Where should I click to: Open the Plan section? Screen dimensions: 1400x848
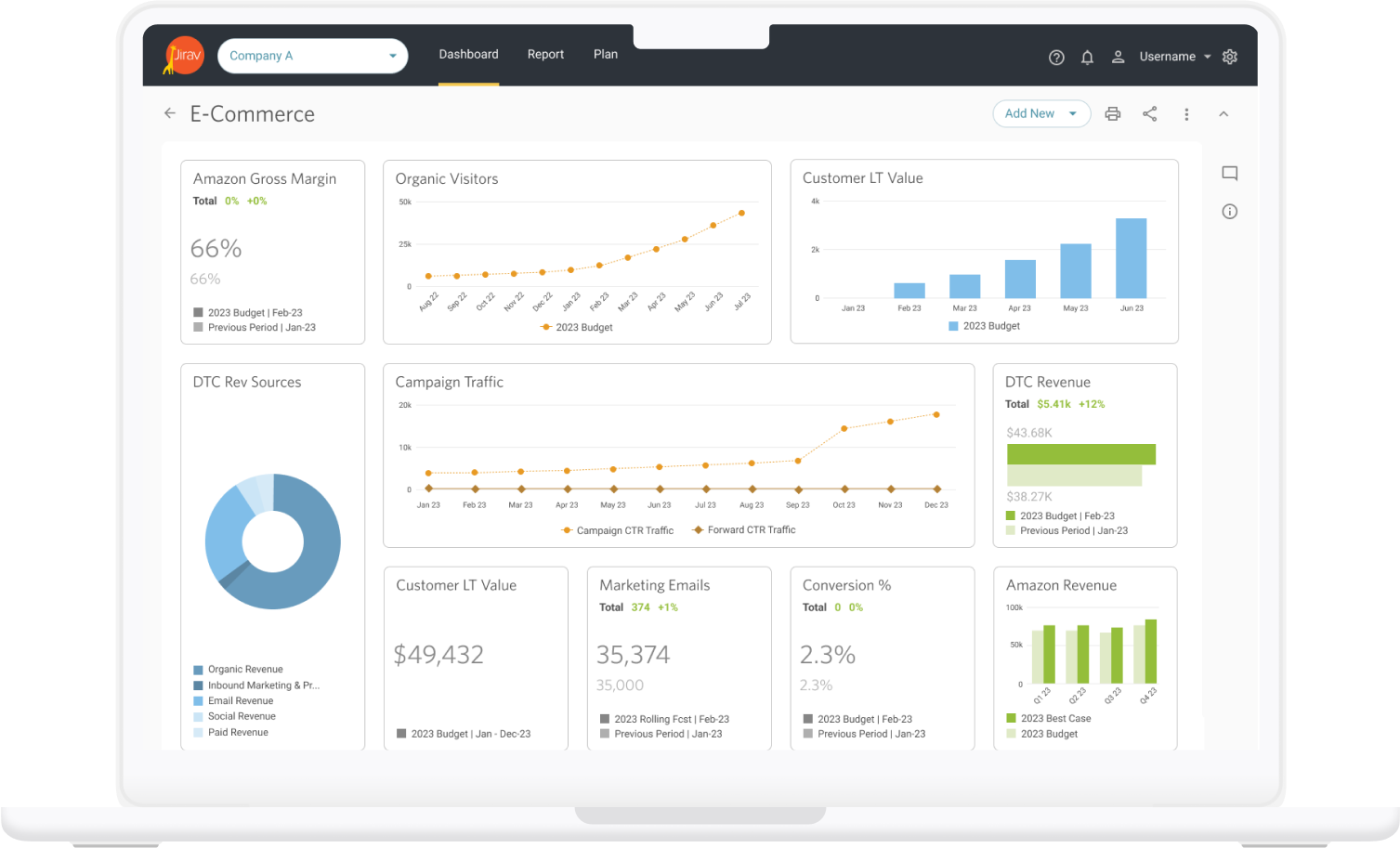pyautogui.click(x=605, y=54)
